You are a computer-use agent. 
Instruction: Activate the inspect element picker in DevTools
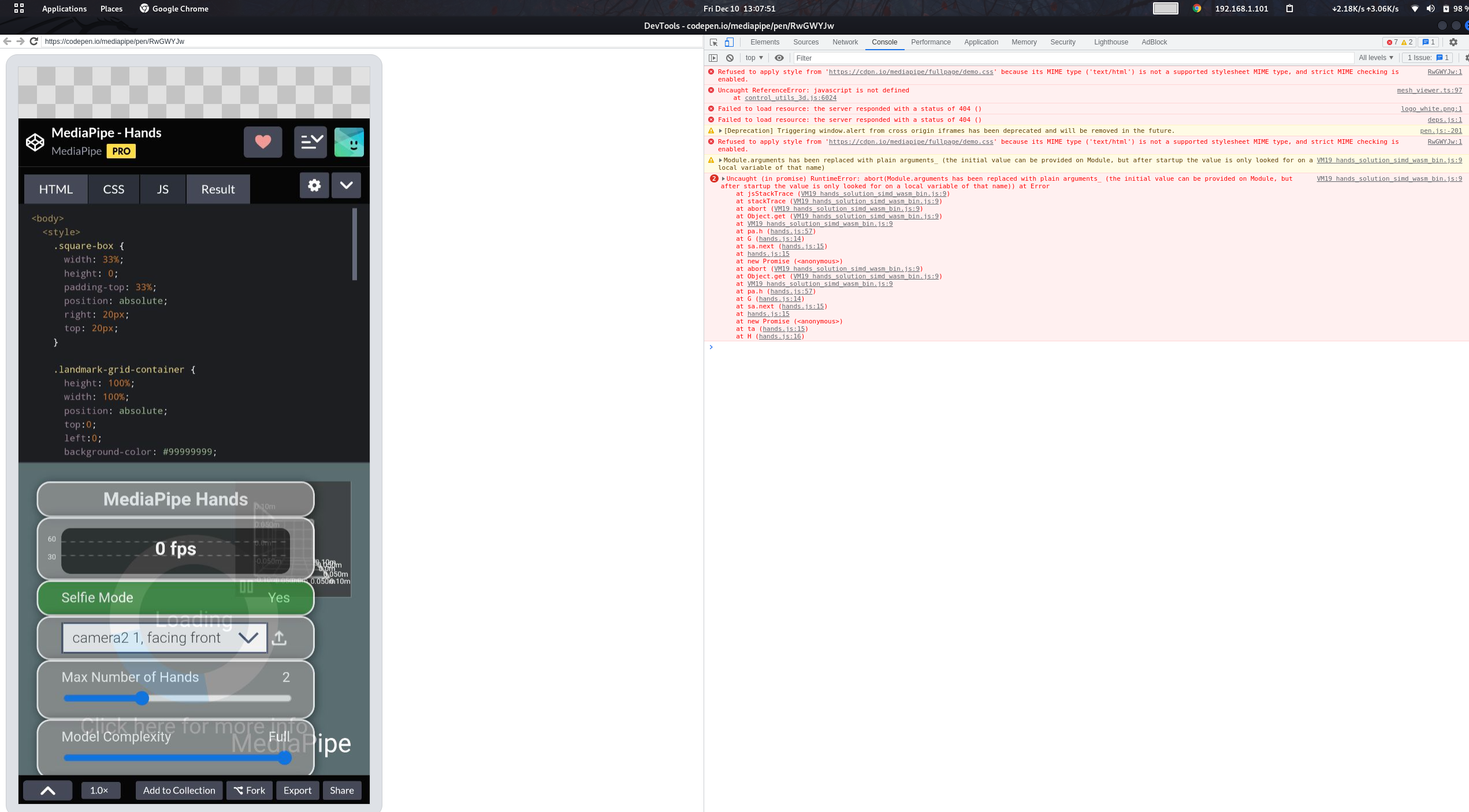(713, 42)
